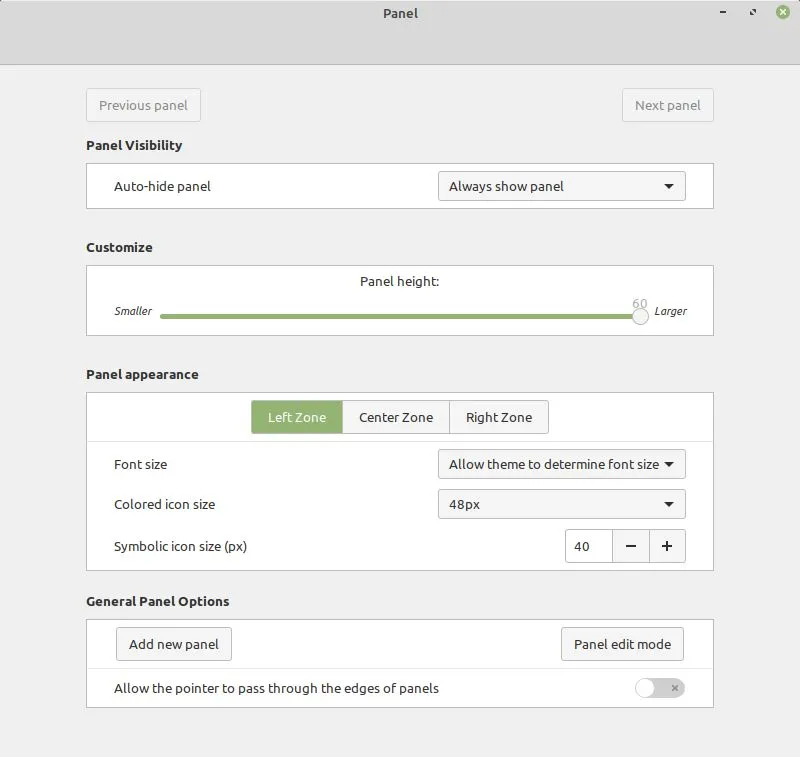Restore the Panel window size
The image size is (800, 757).
[x=753, y=13]
